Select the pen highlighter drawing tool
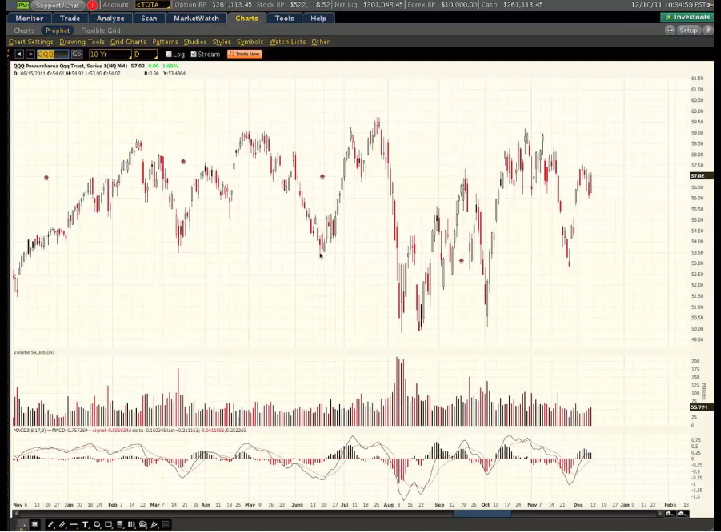Screen dimensions: 721x532 (x=154, y=524)
